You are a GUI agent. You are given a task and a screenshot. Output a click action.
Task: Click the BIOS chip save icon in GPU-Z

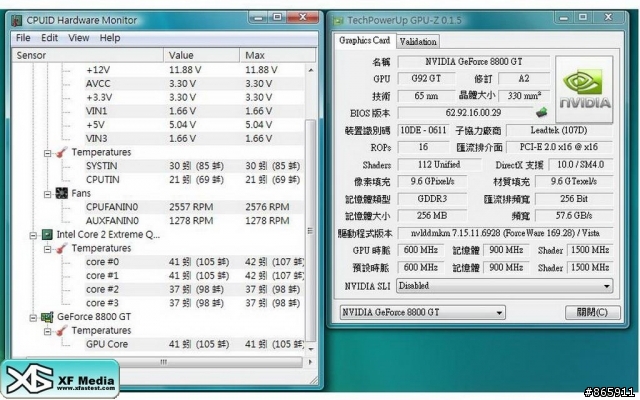click(x=541, y=112)
